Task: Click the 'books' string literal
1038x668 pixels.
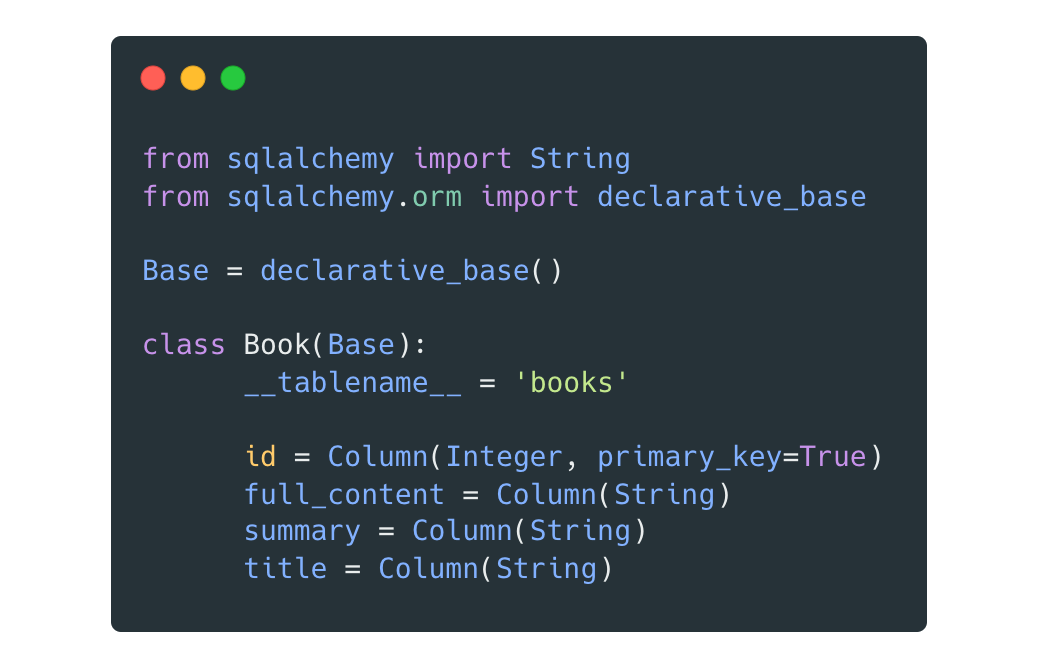Action: pos(571,382)
